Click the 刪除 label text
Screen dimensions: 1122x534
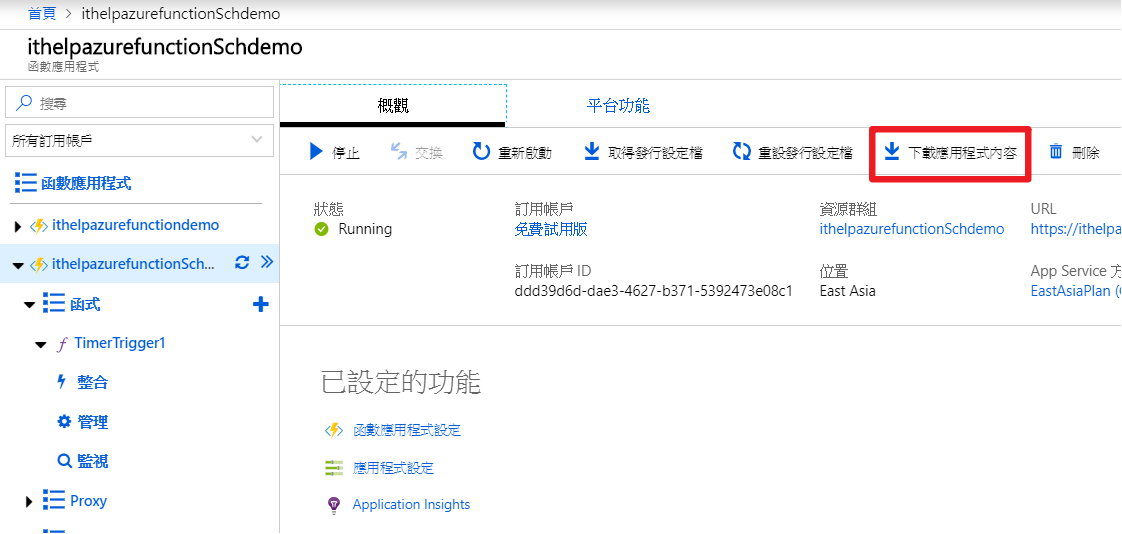pyautogui.click(x=1086, y=152)
